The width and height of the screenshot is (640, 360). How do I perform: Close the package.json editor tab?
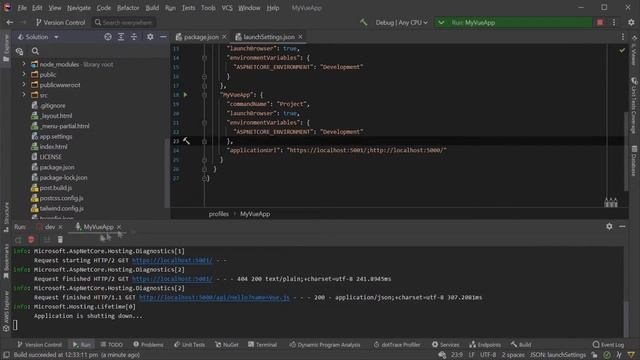pyautogui.click(x=224, y=37)
